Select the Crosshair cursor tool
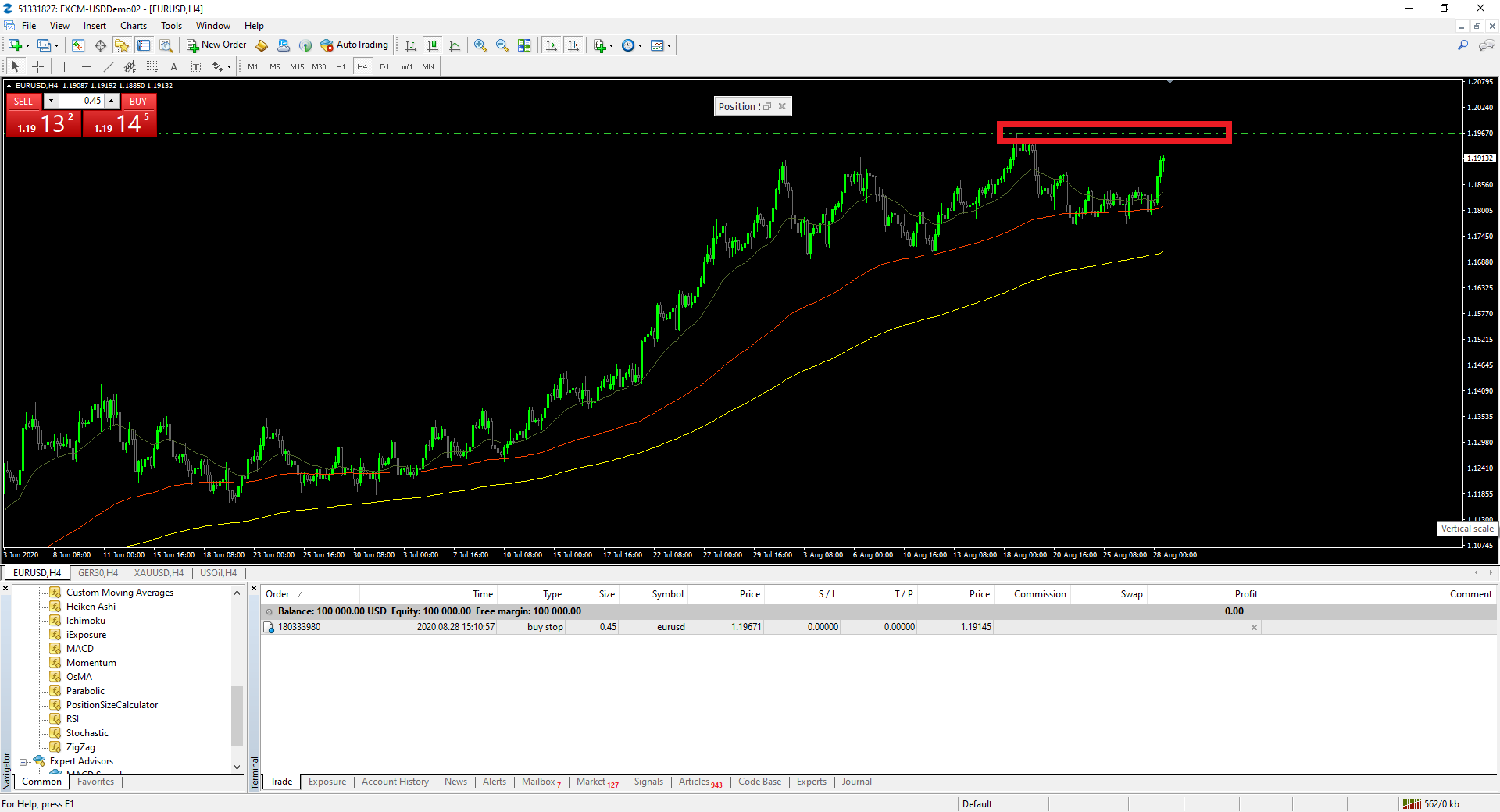 point(37,66)
